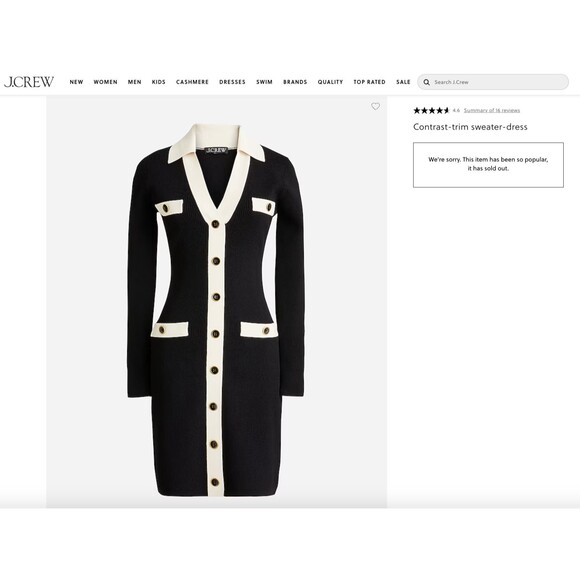580x580 pixels.
Task: Open the QUALITY page
Action: pyautogui.click(x=330, y=82)
